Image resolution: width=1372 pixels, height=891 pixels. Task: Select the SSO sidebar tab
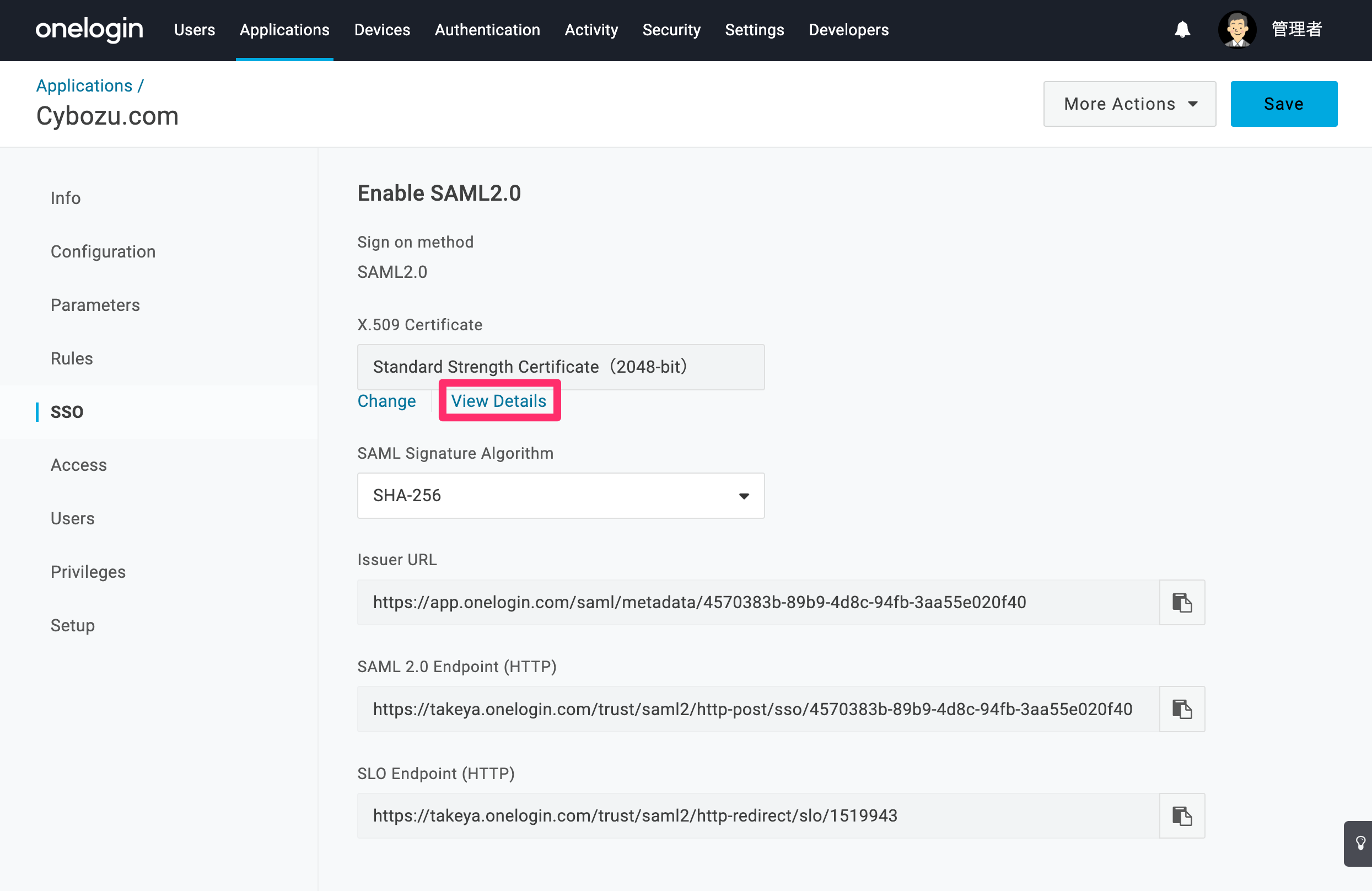(x=67, y=412)
